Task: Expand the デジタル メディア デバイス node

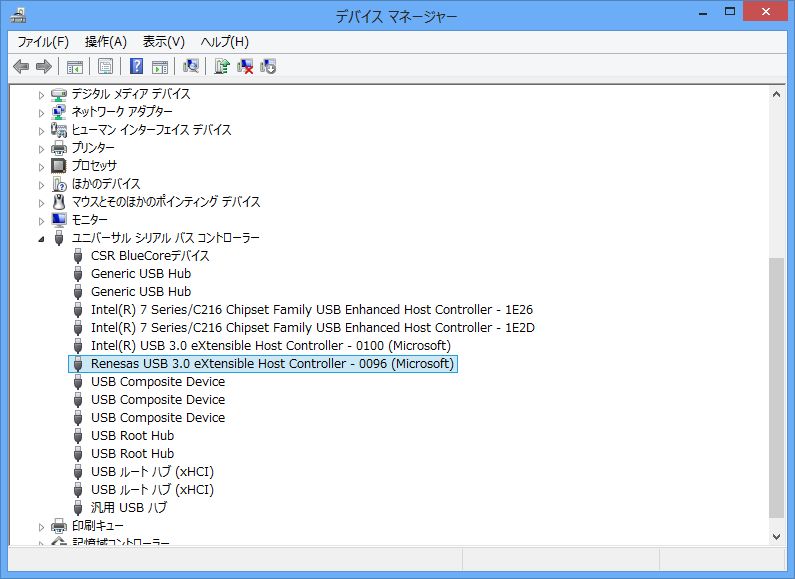Action: [41, 95]
